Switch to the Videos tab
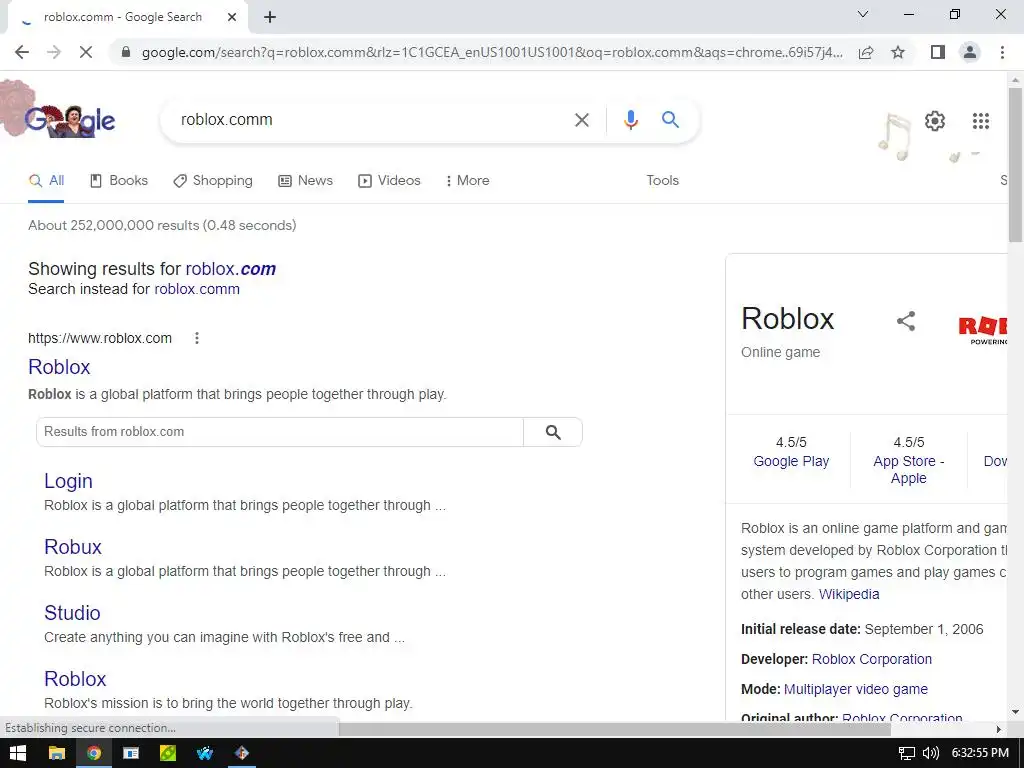This screenshot has height=768, width=1024. pos(389,181)
